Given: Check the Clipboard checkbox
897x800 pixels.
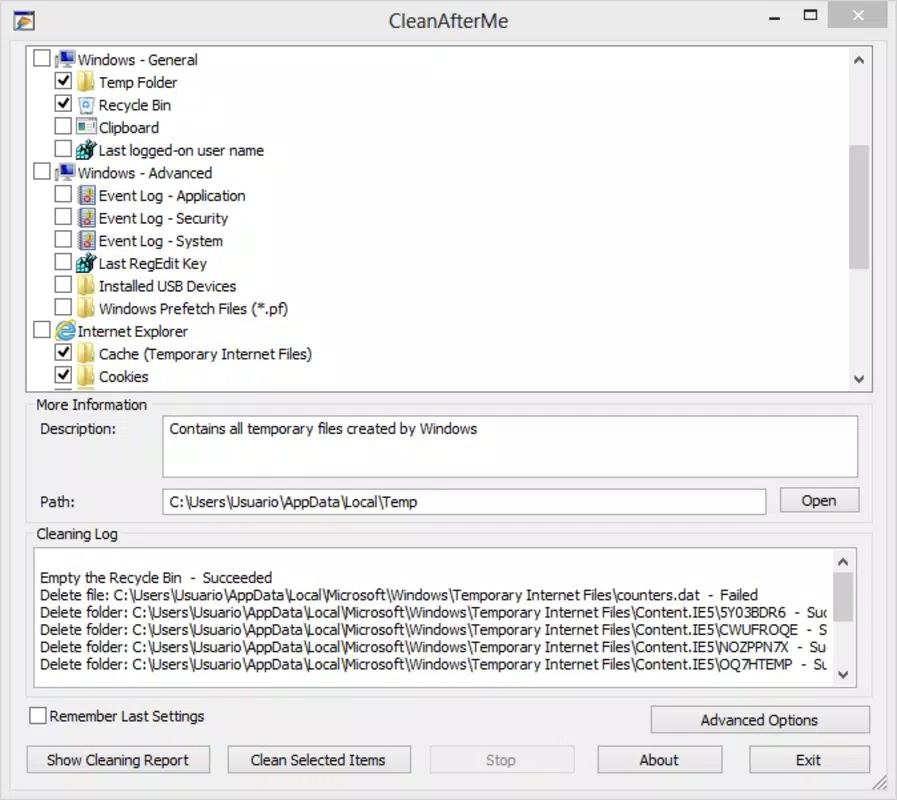Looking at the screenshot, I should tap(63, 126).
